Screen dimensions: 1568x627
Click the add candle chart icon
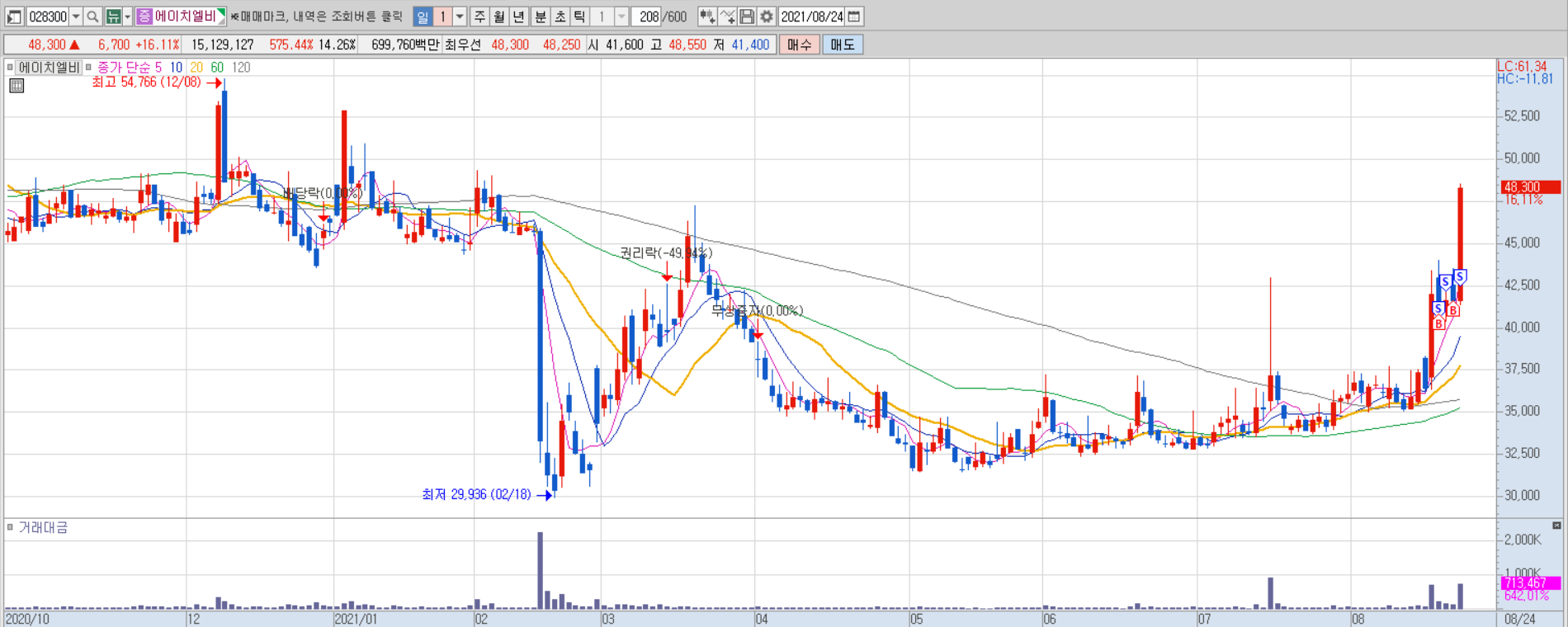(x=707, y=16)
